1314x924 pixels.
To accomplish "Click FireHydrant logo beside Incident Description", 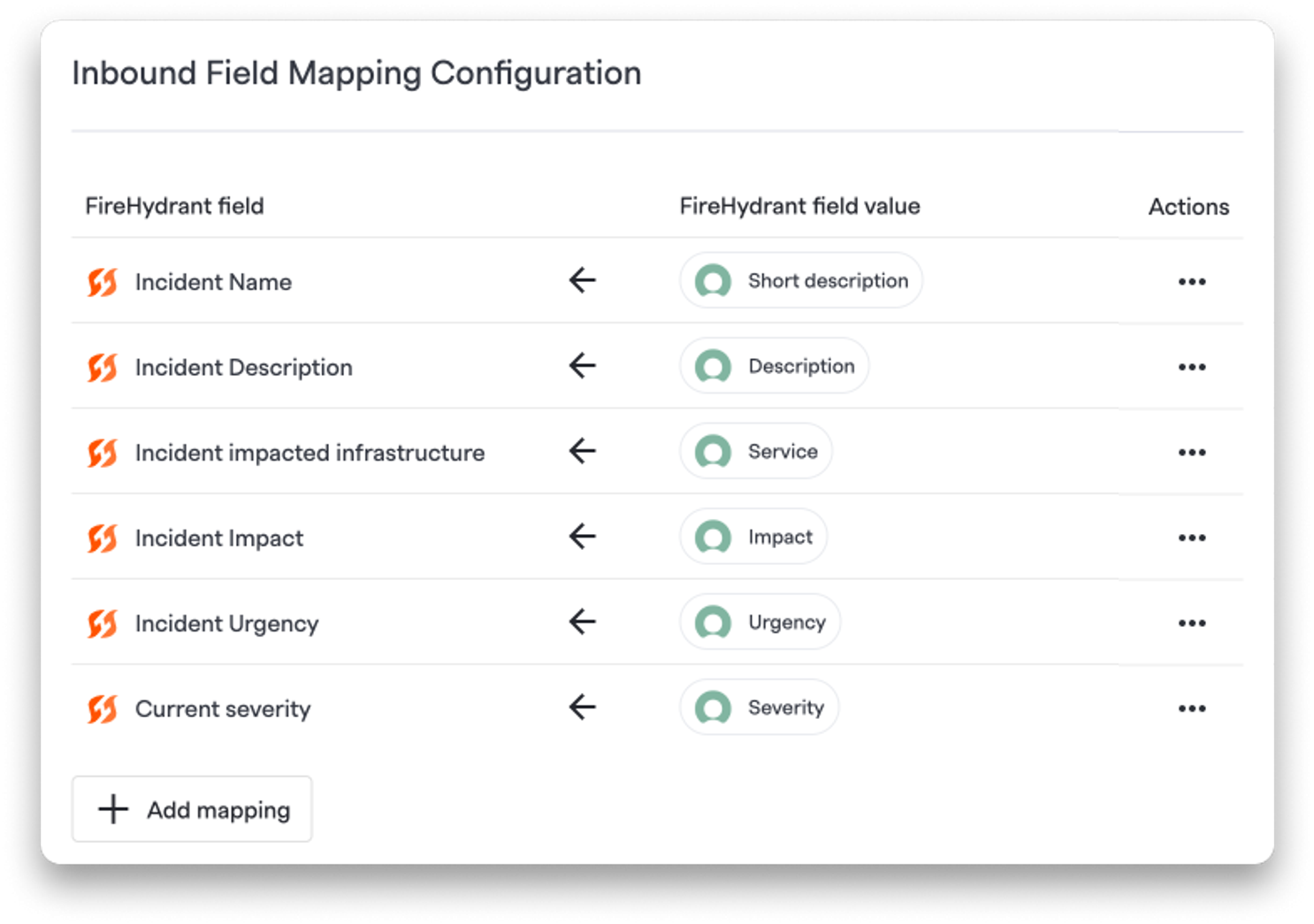I will pos(103,367).
